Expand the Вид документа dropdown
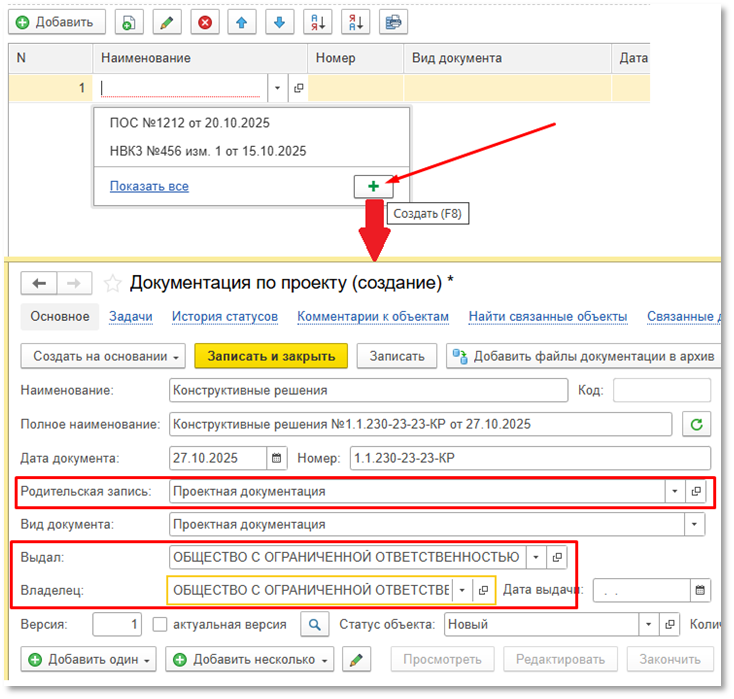This screenshot has height=699, width=734. point(693,524)
